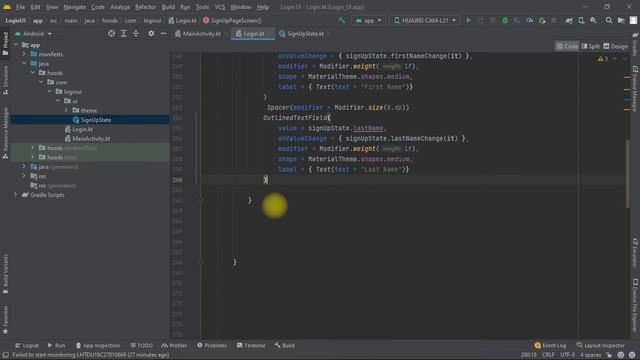The width and height of the screenshot is (640, 360).
Task: Open the app run configuration dropdown
Action: pos(368,20)
